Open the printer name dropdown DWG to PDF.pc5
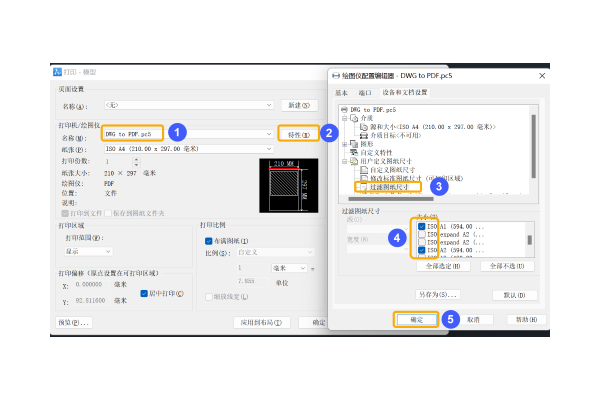The height and width of the screenshot is (400, 600). pyautogui.click(x=189, y=134)
